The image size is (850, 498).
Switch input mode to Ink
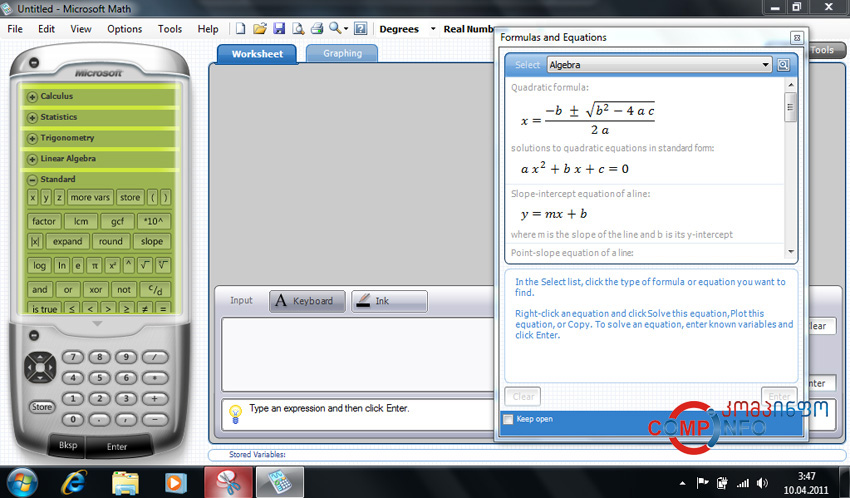[389, 301]
